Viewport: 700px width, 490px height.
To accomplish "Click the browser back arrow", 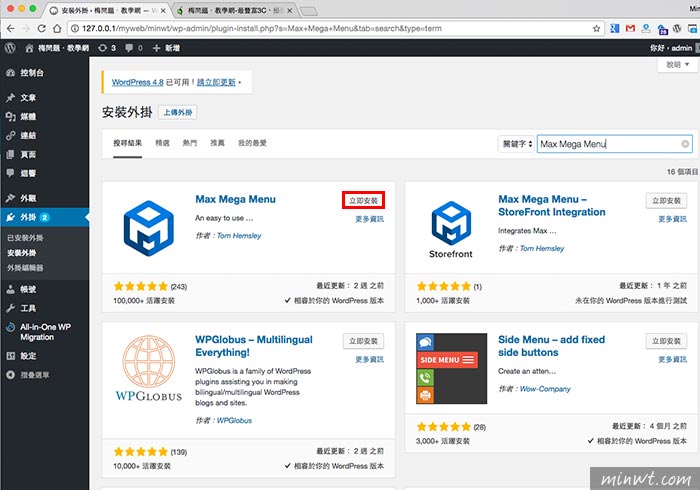I will 11,29.
